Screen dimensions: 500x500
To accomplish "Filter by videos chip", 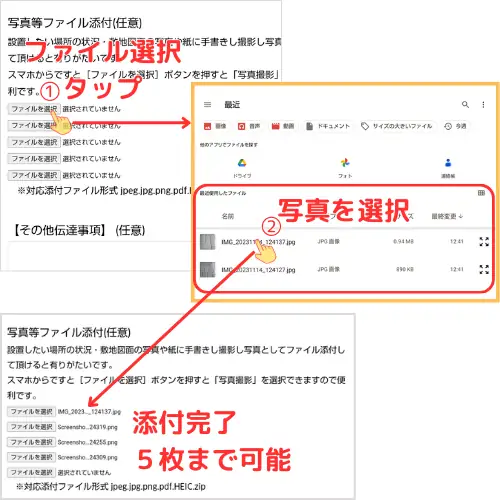I will click(x=283, y=126).
